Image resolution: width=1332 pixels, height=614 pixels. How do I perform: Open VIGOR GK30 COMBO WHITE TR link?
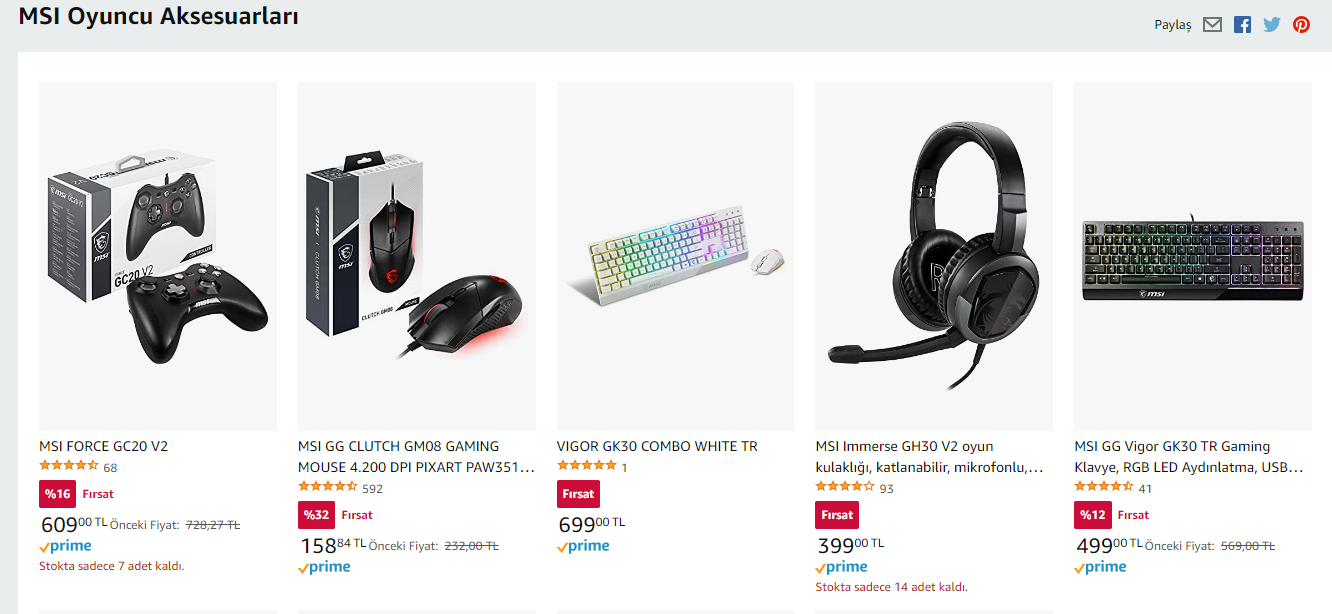(657, 446)
